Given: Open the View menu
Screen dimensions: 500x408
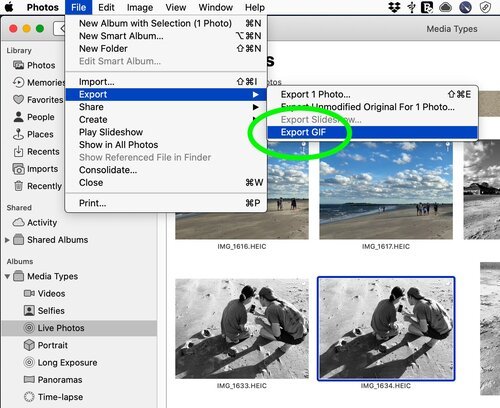Looking at the screenshot, I should (176, 7).
